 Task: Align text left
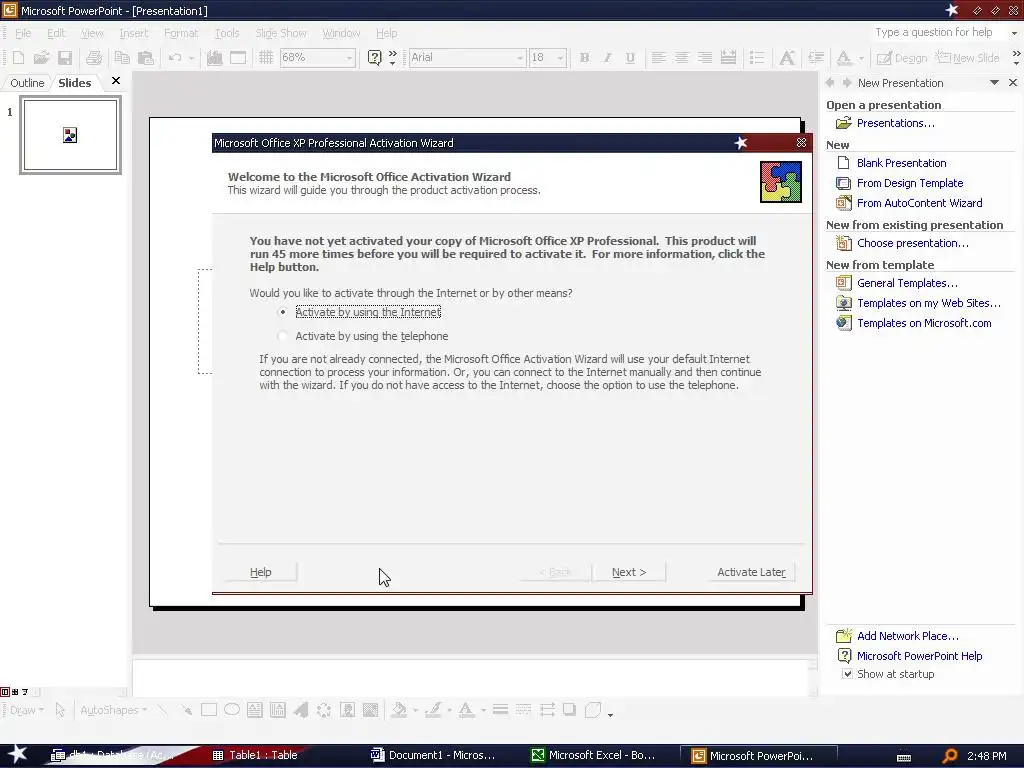(659, 57)
